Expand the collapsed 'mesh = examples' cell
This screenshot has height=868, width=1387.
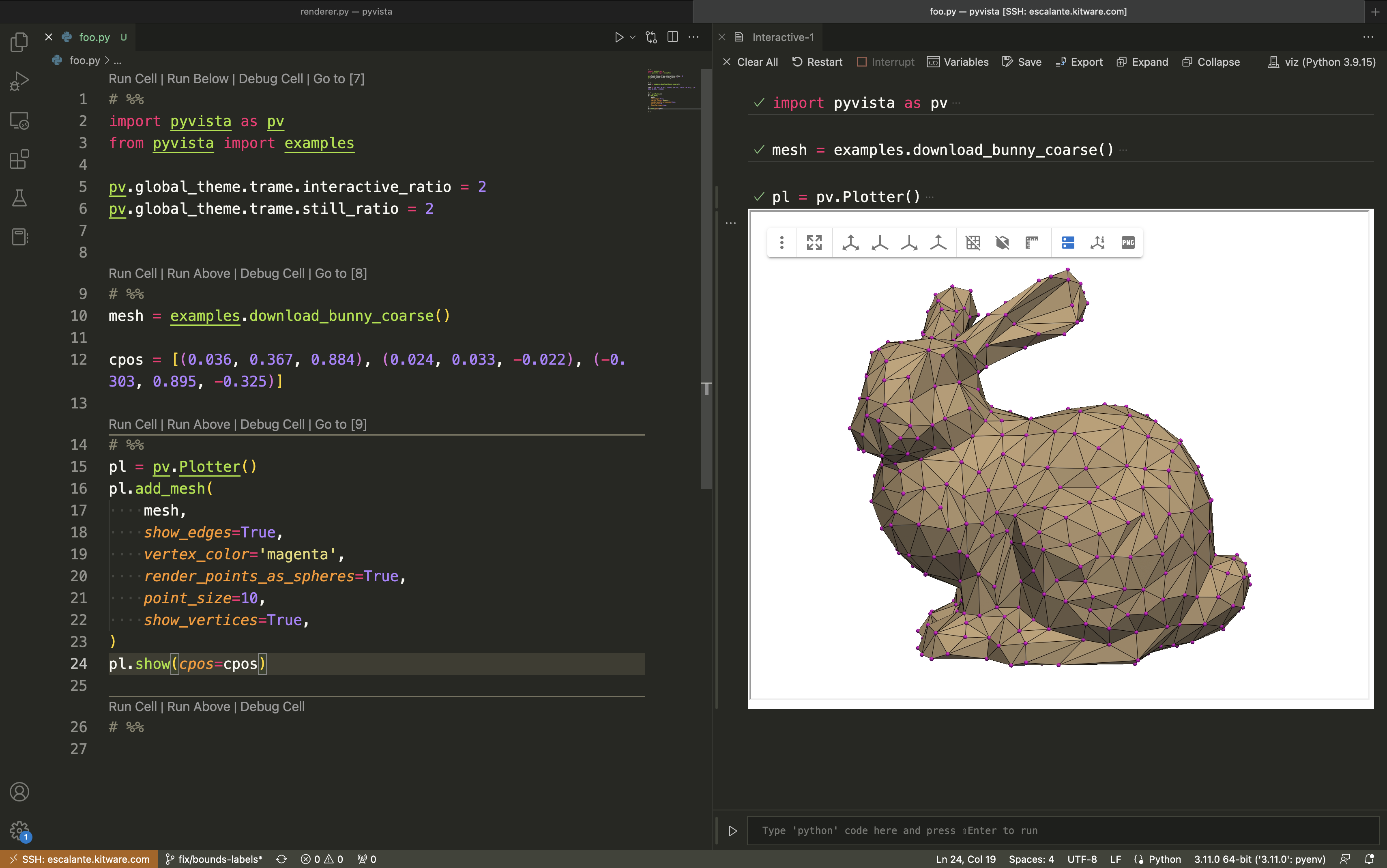[1123, 150]
